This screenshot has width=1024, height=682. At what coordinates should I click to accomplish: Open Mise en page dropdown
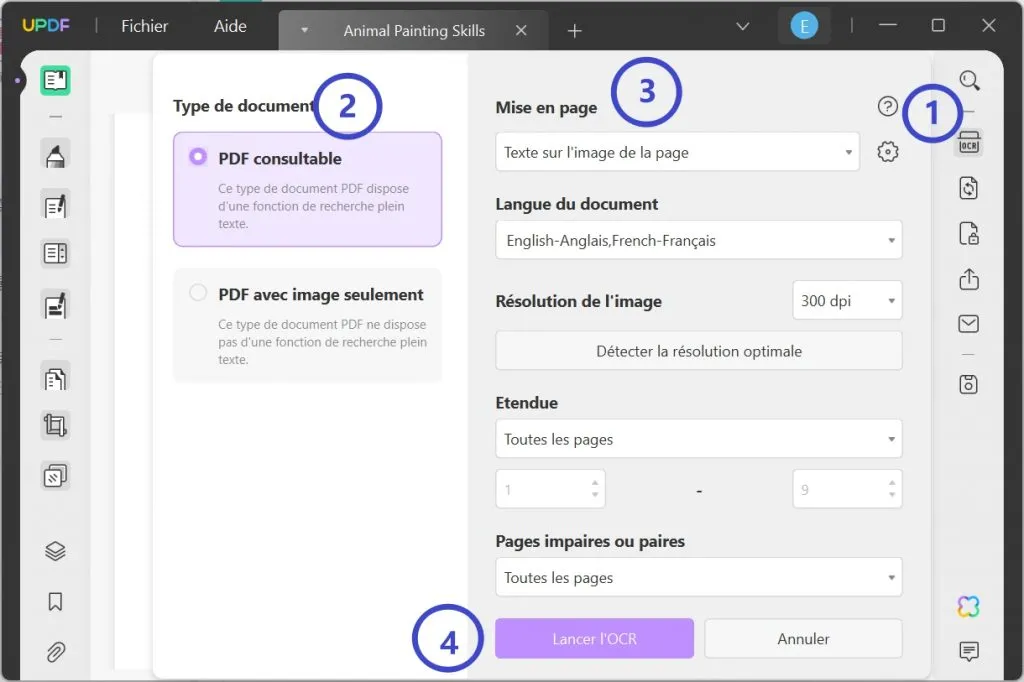click(677, 152)
